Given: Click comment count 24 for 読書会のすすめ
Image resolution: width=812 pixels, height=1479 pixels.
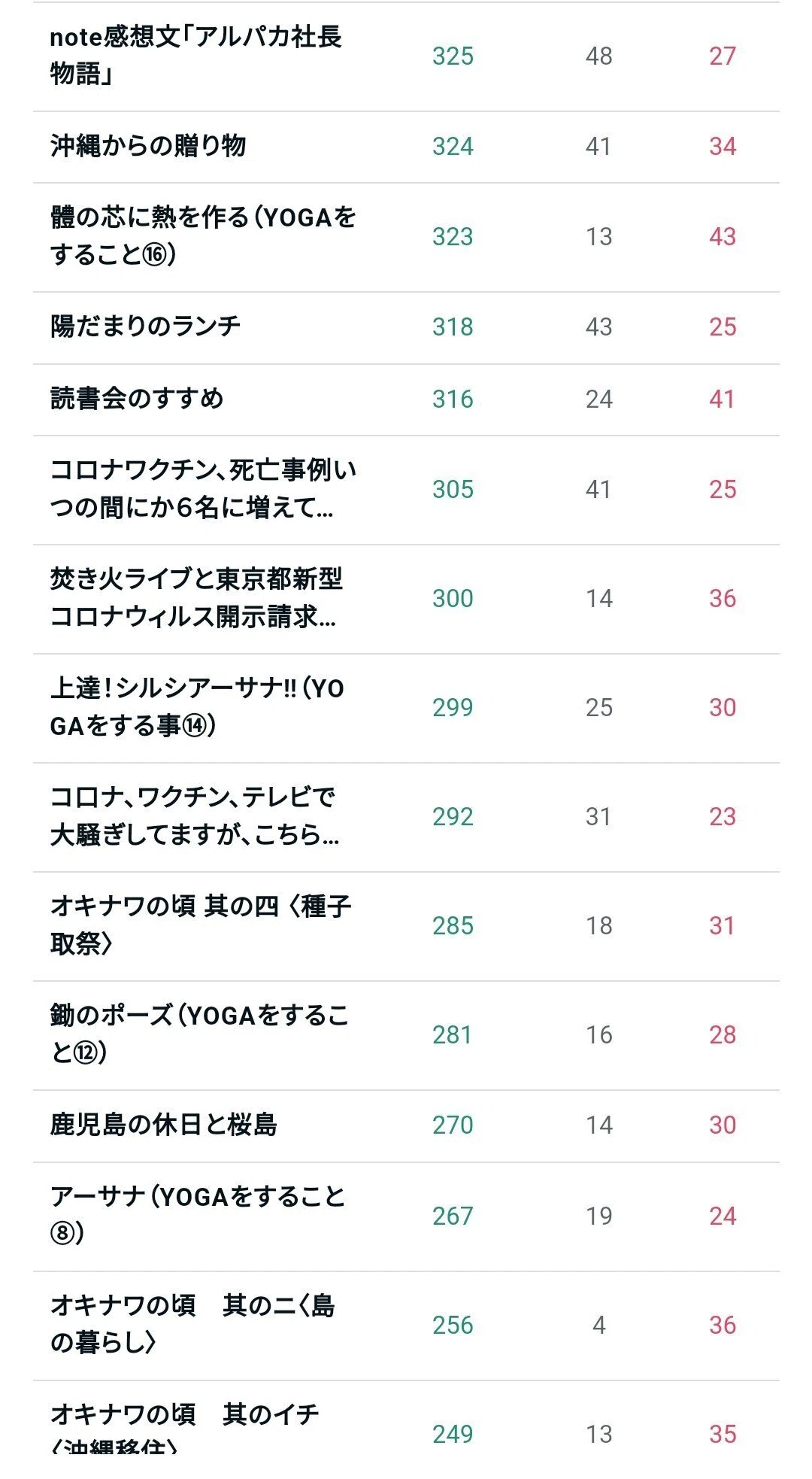Looking at the screenshot, I should (599, 399).
